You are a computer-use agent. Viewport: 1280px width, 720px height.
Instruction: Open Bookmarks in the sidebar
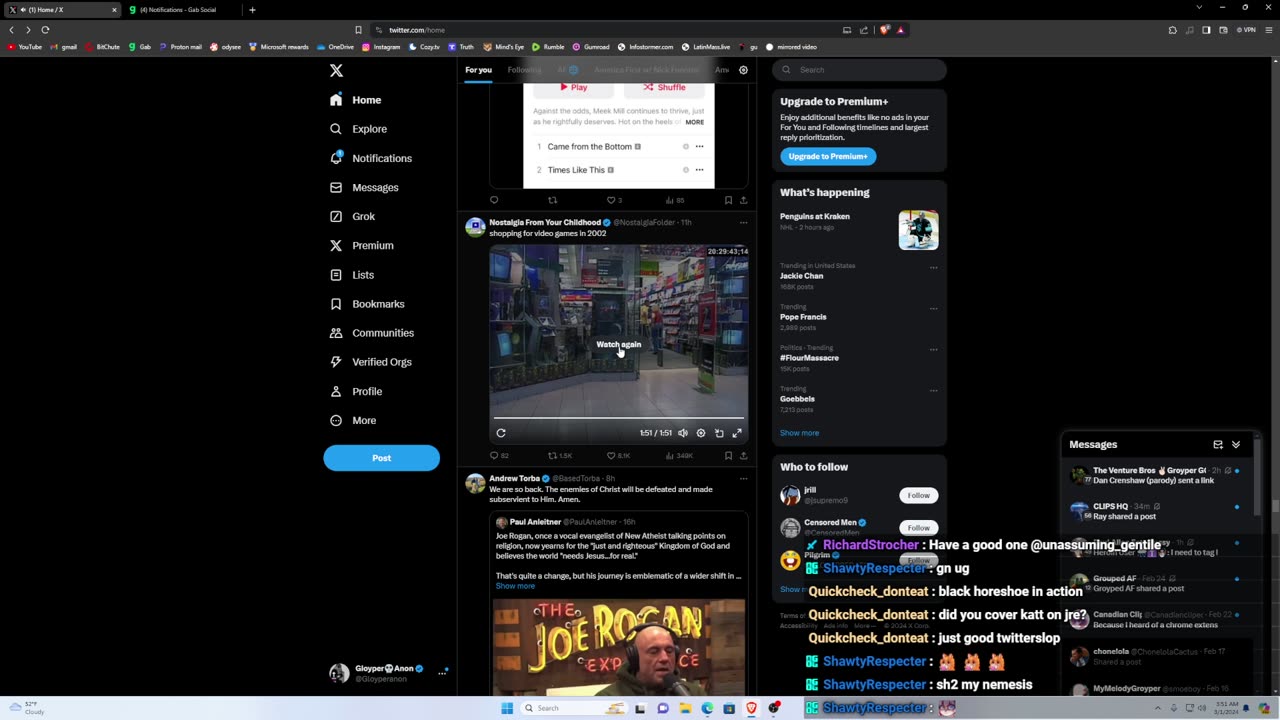[367, 304]
